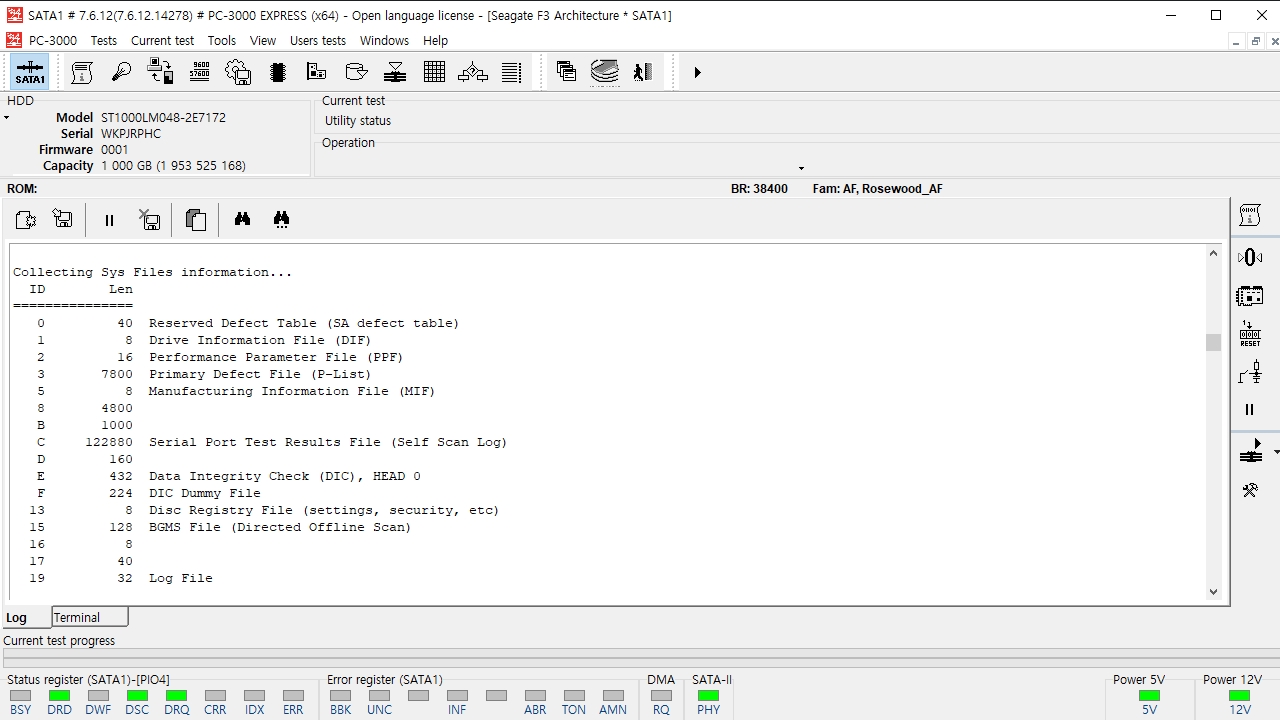Open the Tools menu
The height and width of the screenshot is (720, 1280).
(x=222, y=40)
